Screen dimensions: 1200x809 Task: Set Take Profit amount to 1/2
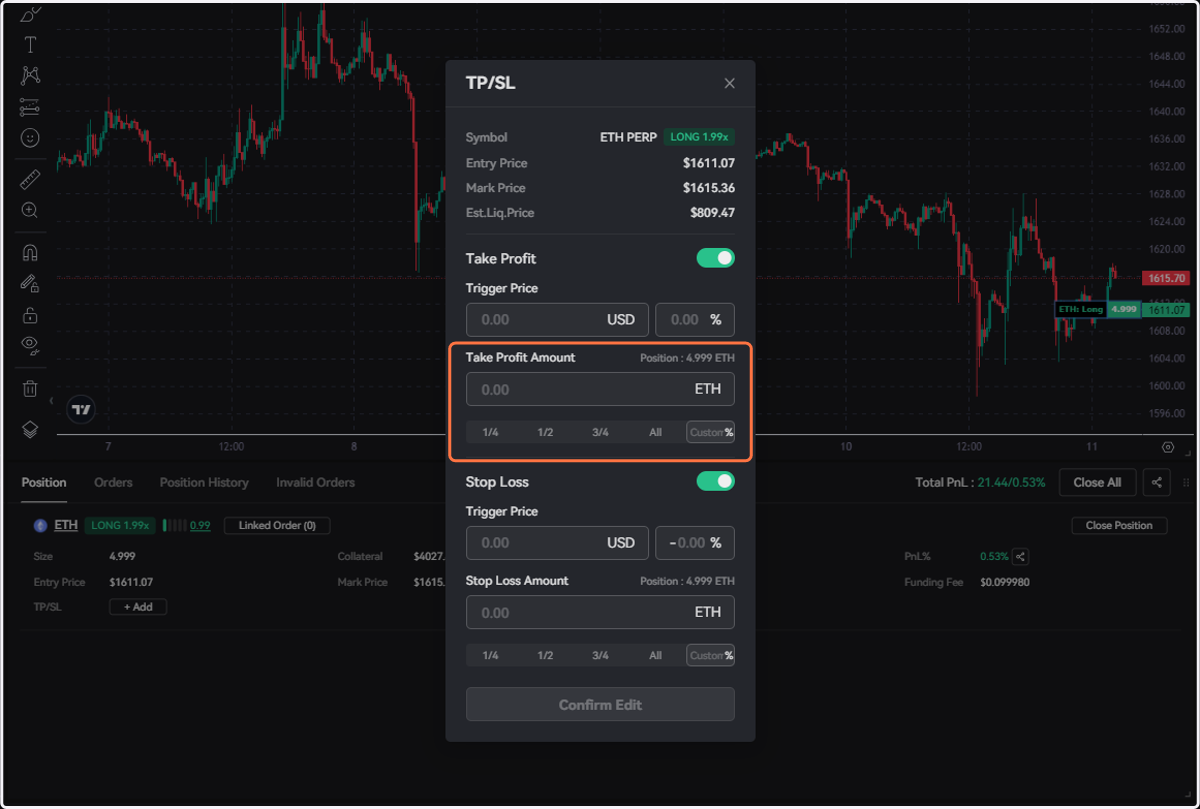[545, 432]
